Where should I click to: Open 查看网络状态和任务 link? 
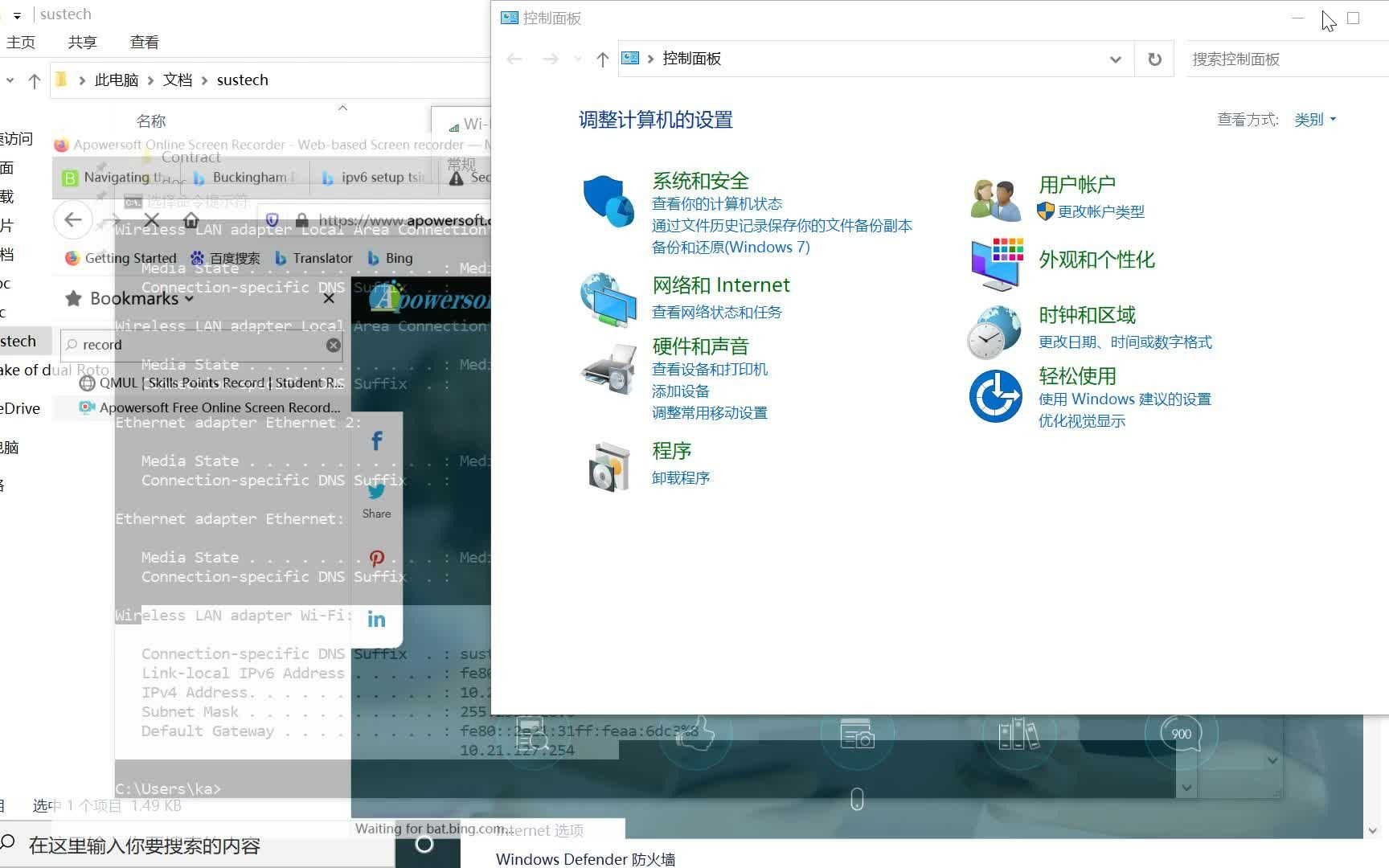pos(716,312)
